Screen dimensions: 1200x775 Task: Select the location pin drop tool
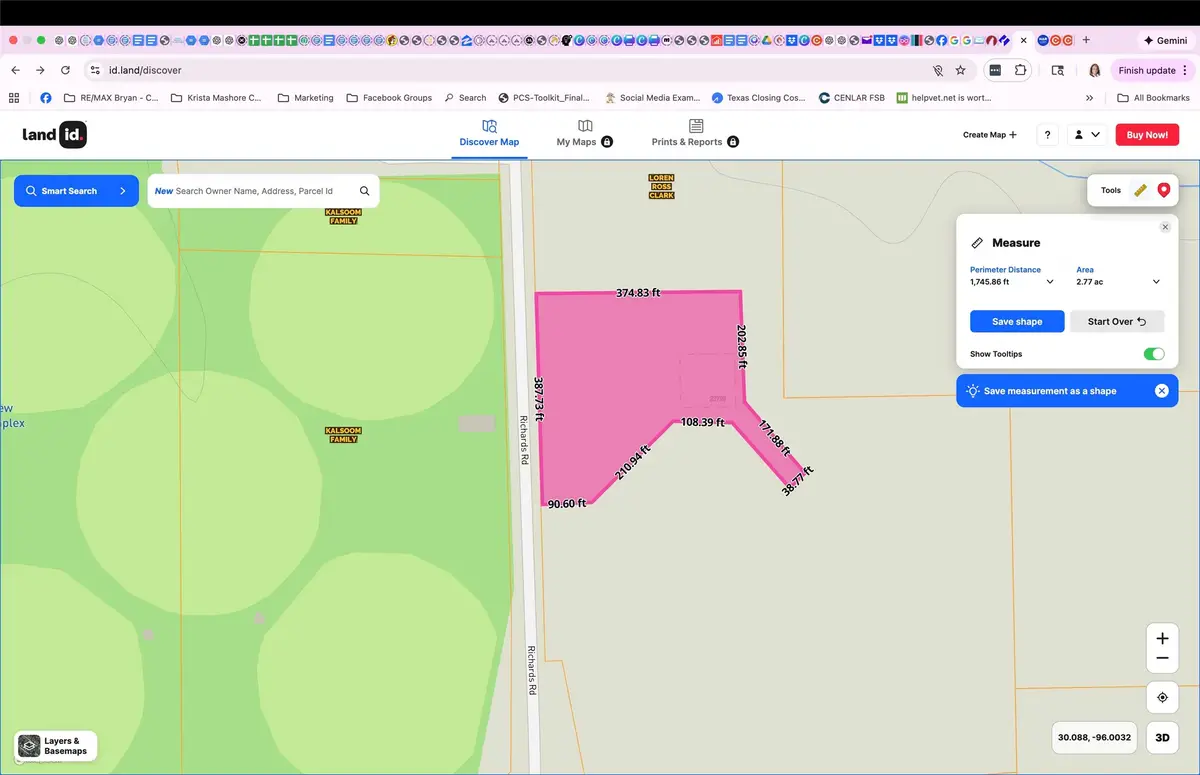1162,190
